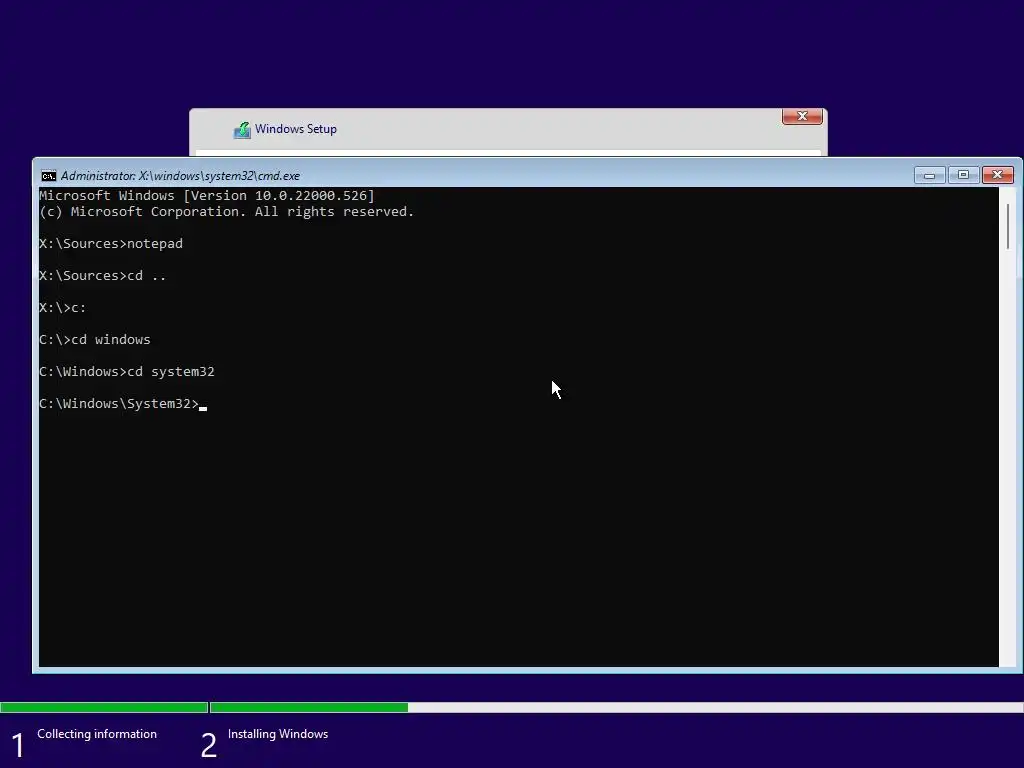Click the C:\>cd windows line
The height and width of the screenshot is (768, 1024).
tap(95, 340)
